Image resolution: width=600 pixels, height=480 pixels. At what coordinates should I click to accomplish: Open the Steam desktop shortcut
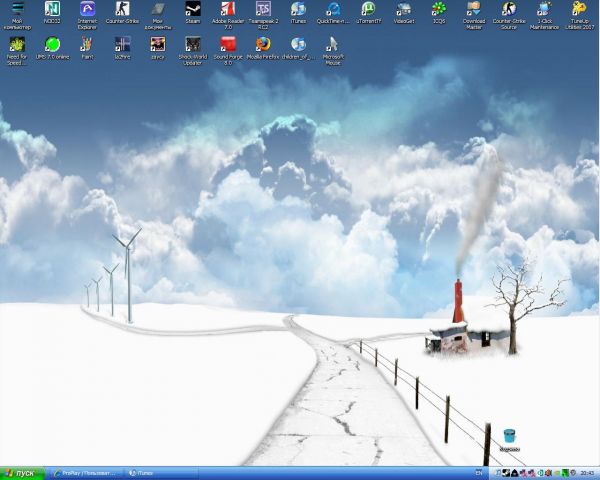click(x=193, y=10)
